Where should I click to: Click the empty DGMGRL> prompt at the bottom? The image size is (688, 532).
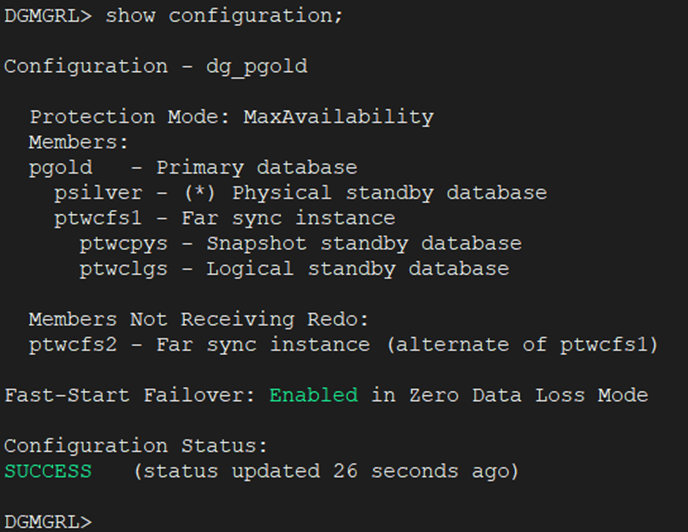48,521
